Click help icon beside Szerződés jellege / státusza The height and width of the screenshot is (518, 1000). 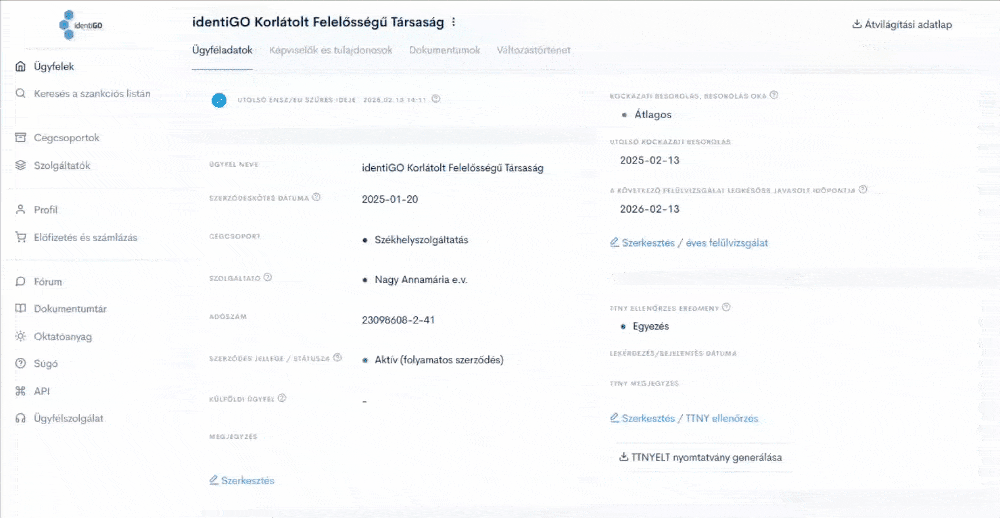338,358
